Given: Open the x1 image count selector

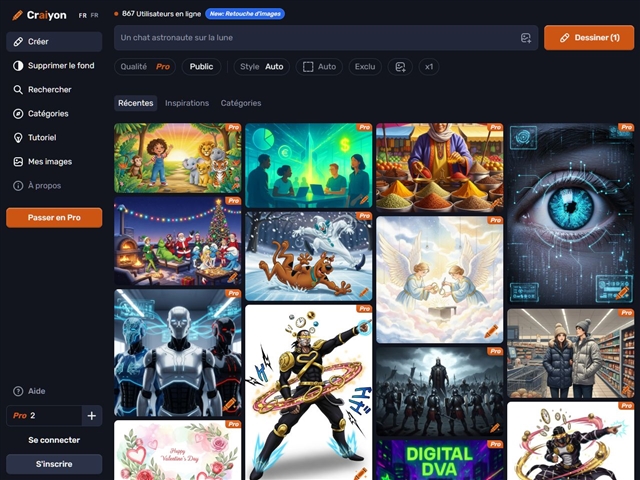Looking at the screenshot, I should tap(429, 67).
